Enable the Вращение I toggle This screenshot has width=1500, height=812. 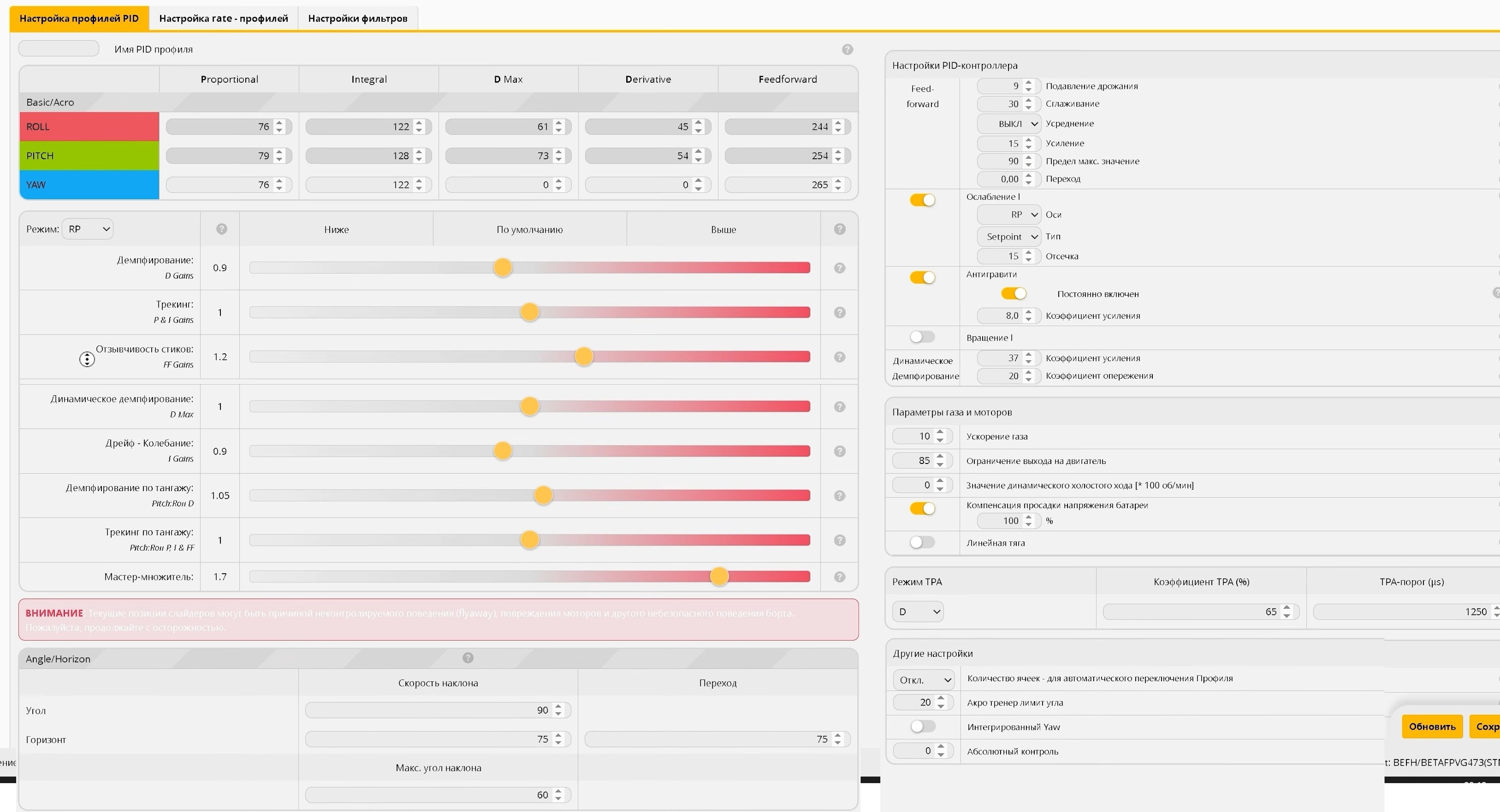922,337
